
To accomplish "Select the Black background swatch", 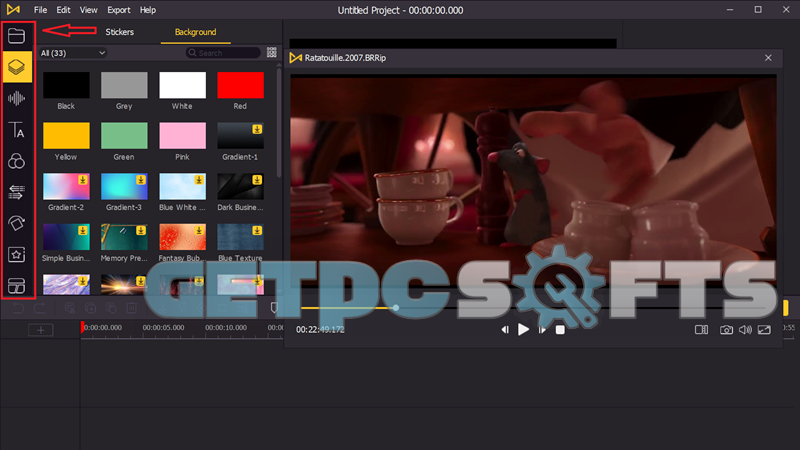I will [66, 85].
